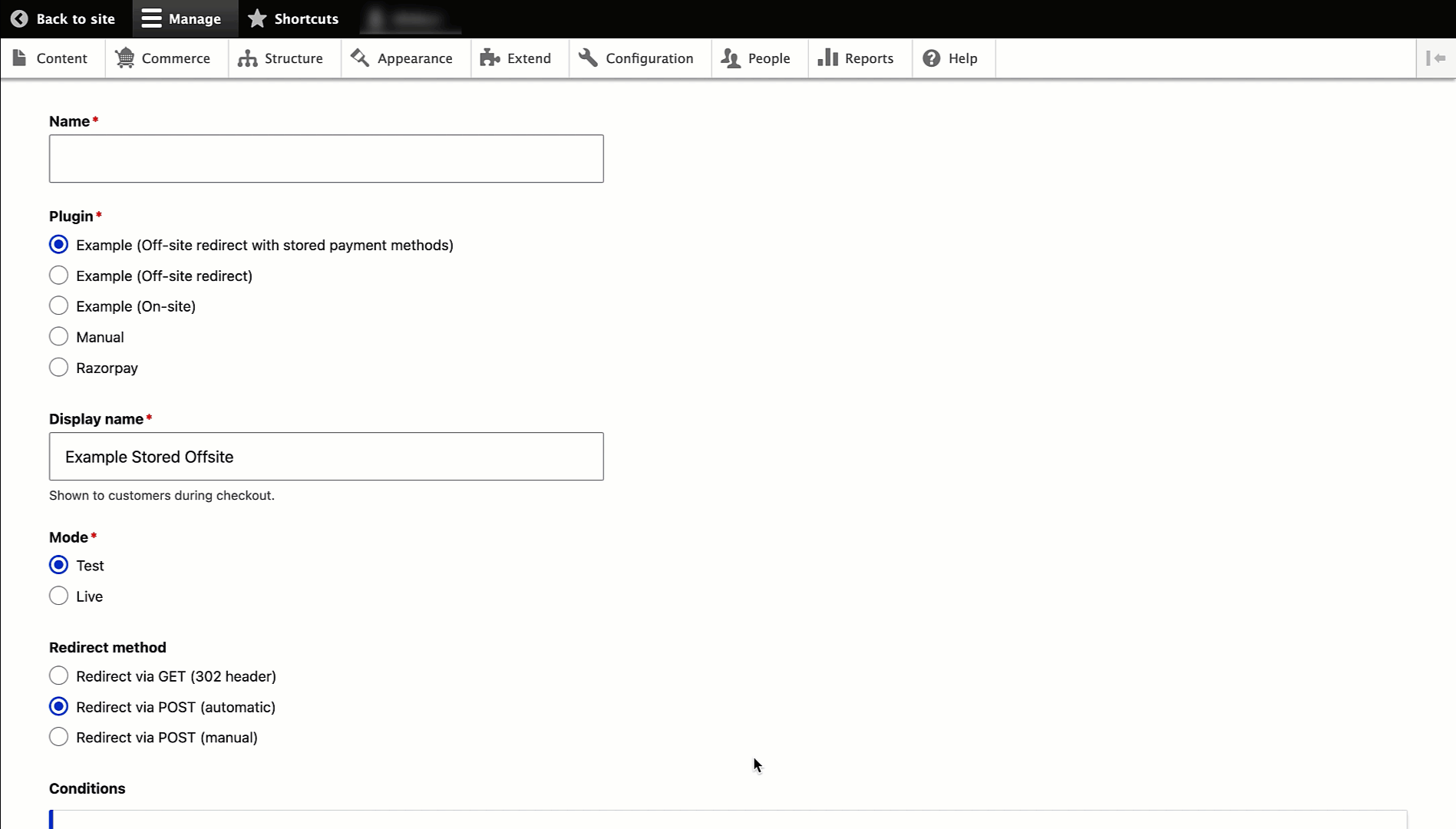Select the Example (On-site) plugin
This screenshot has width=1456, height=829.
(58, 306)
